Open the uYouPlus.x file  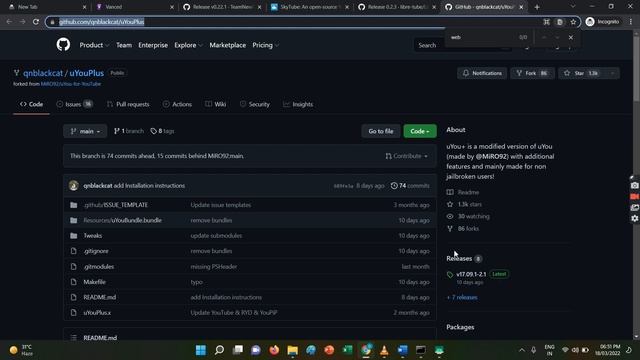[97, 313]
